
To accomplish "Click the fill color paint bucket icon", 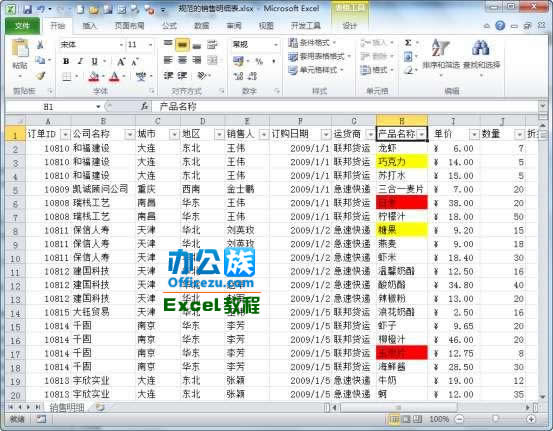I will pos(93,76).
